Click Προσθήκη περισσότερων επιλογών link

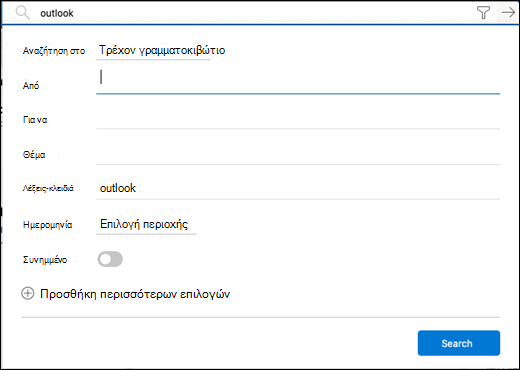click(x=135, y=294)
